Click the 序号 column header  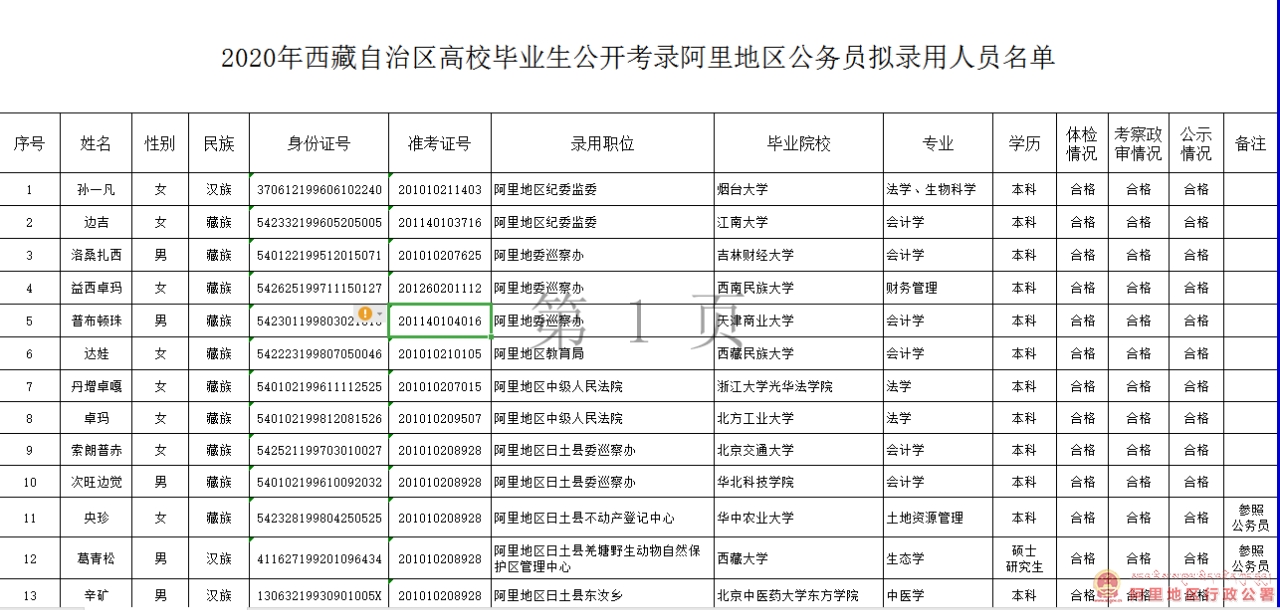coord(29,143)
